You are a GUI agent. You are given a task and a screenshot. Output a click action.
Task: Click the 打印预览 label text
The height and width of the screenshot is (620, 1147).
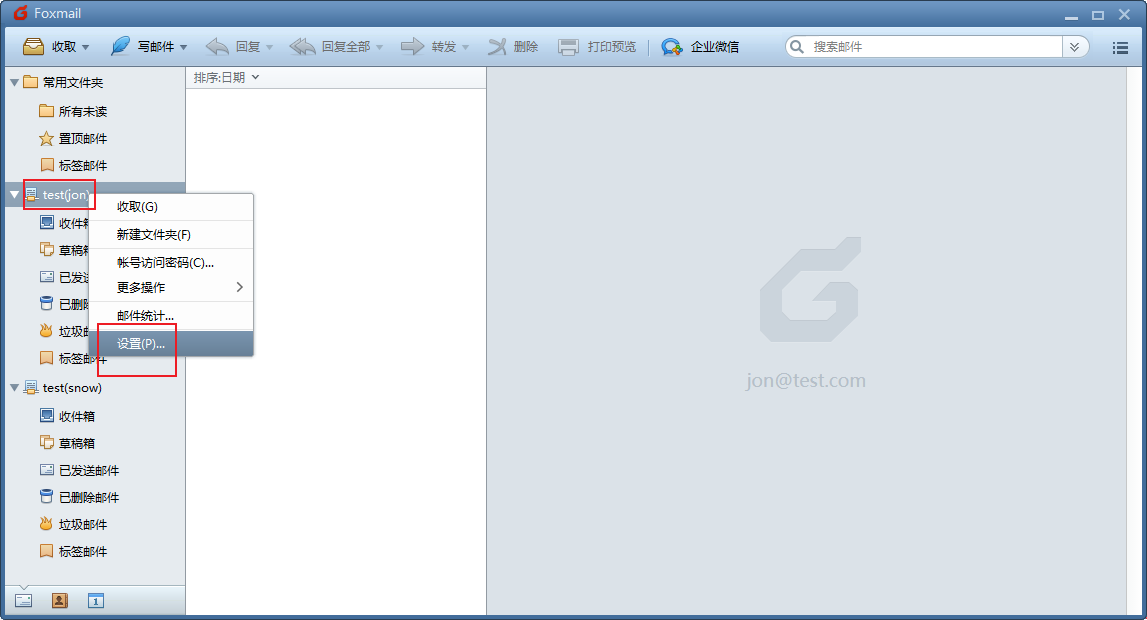(x=612, y=47)
